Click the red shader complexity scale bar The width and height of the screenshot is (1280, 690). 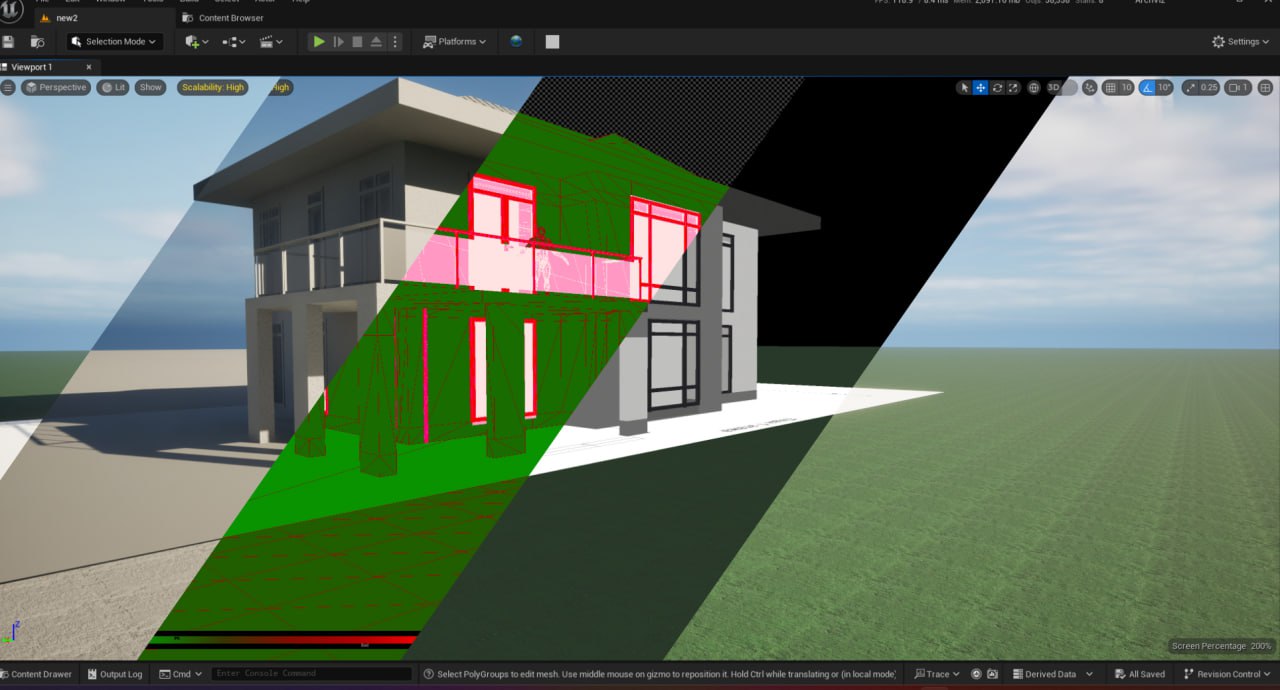(x=282, y=640)
